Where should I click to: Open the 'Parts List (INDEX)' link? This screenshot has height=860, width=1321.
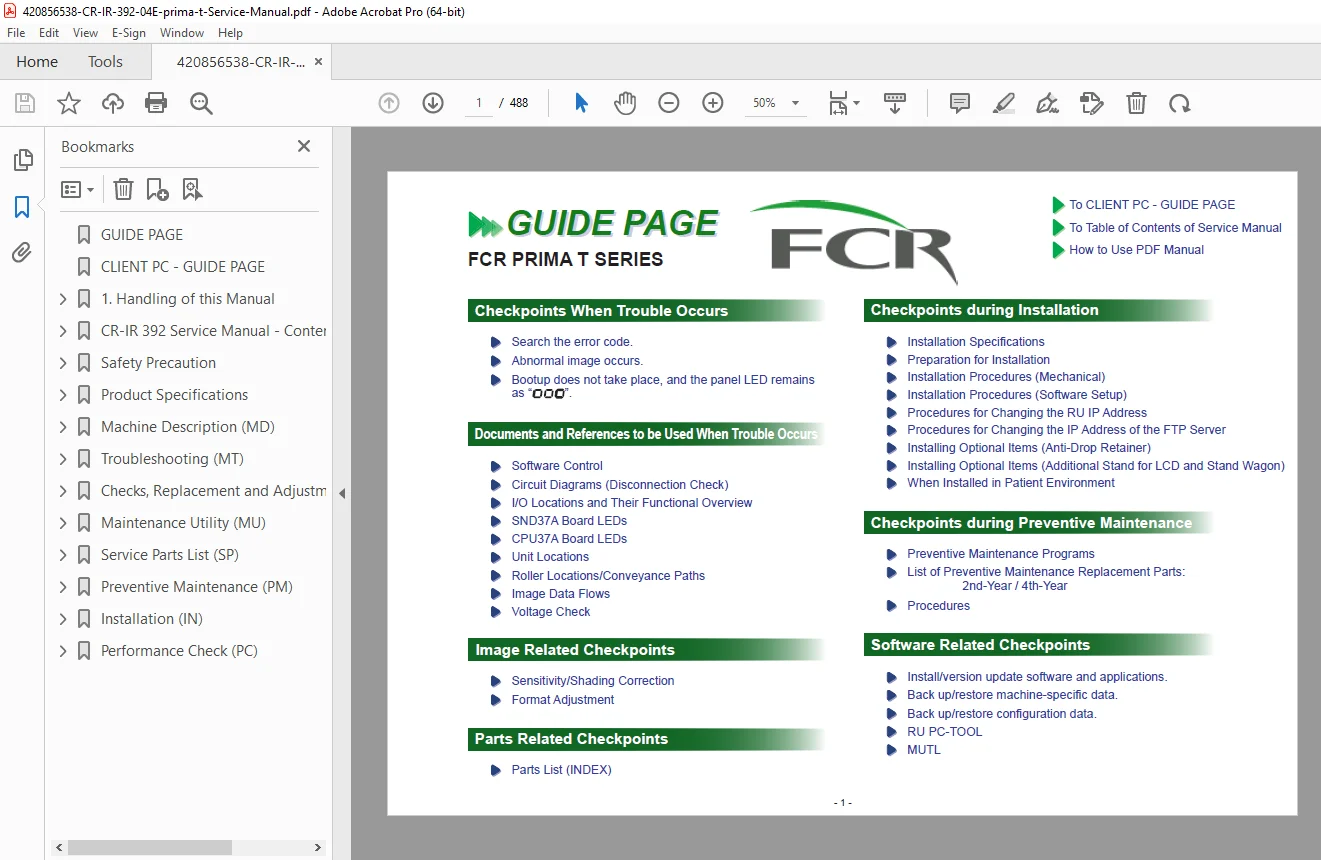[561, 770]
